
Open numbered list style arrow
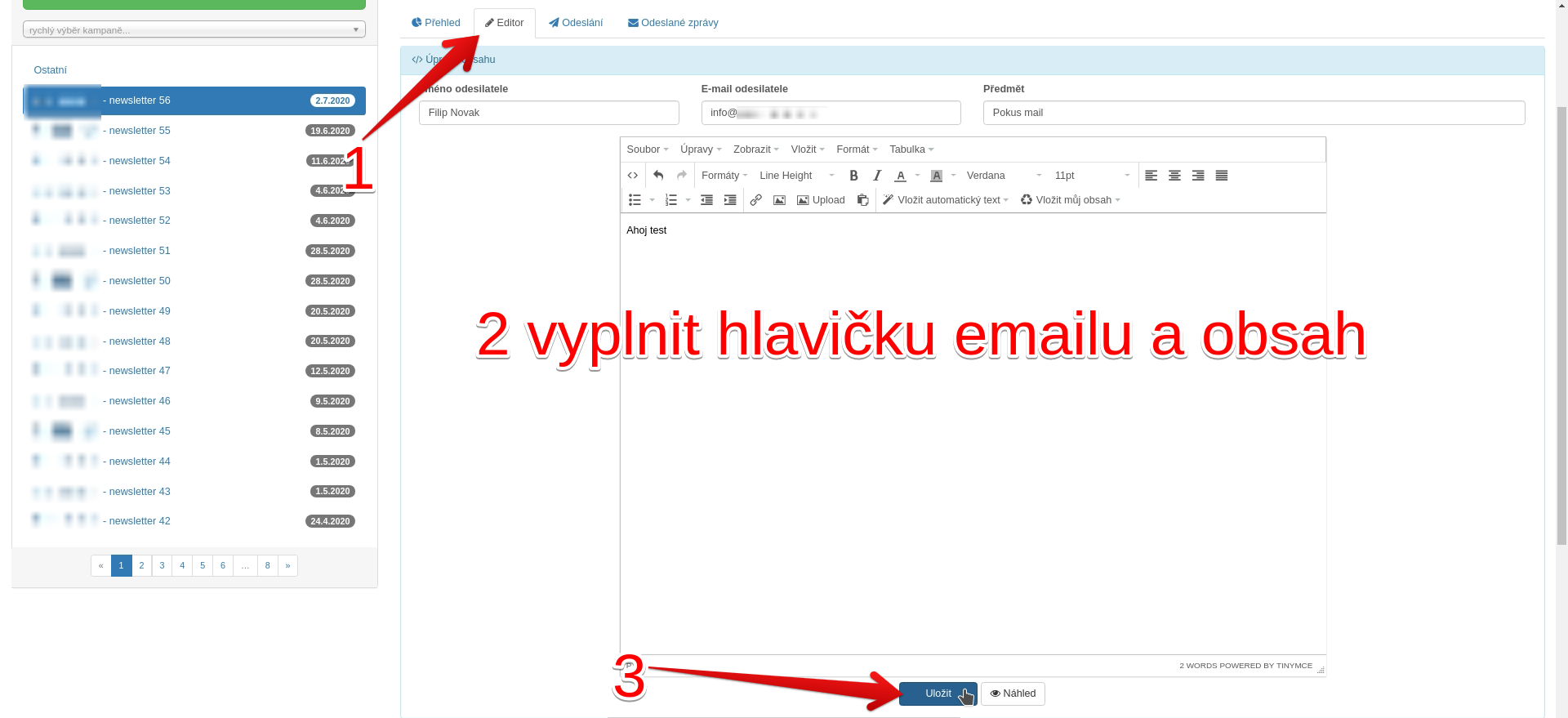pos(688,200)
